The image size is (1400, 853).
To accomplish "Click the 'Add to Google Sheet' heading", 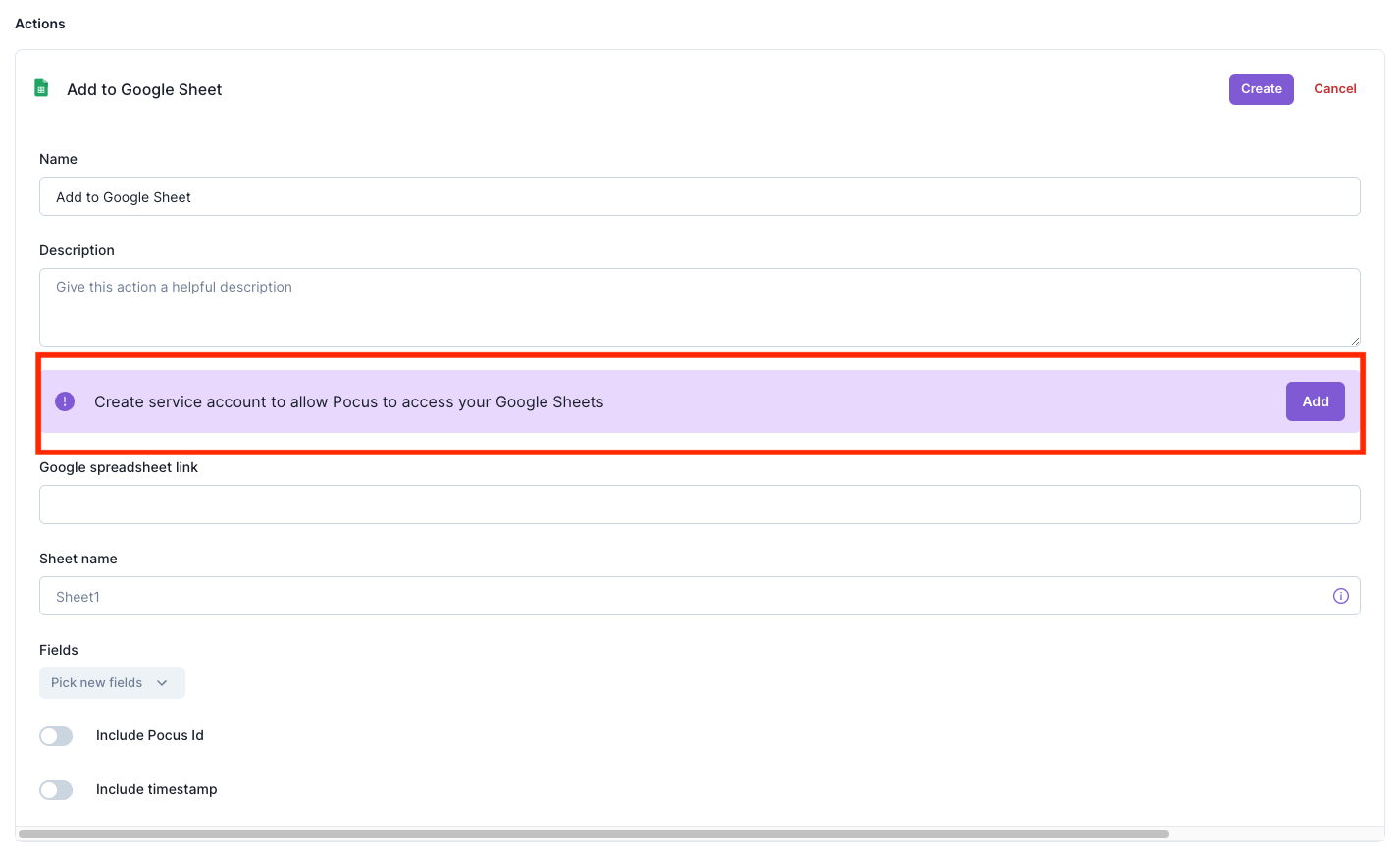I will pyautogui.click(x=144, y=89).
